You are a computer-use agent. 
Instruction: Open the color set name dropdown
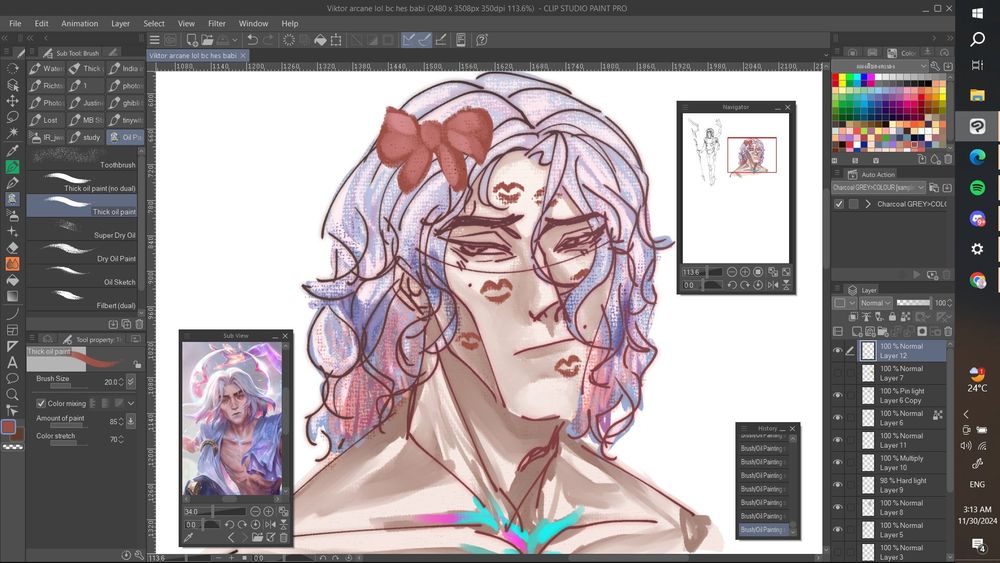[882, 66]
